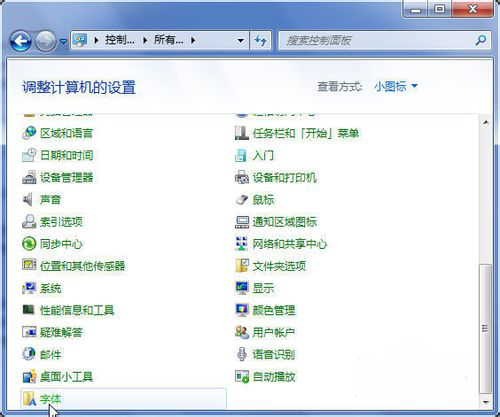Click the 设备和打印机 printer icon
The image size is (500, 417).
click(242, 177)
